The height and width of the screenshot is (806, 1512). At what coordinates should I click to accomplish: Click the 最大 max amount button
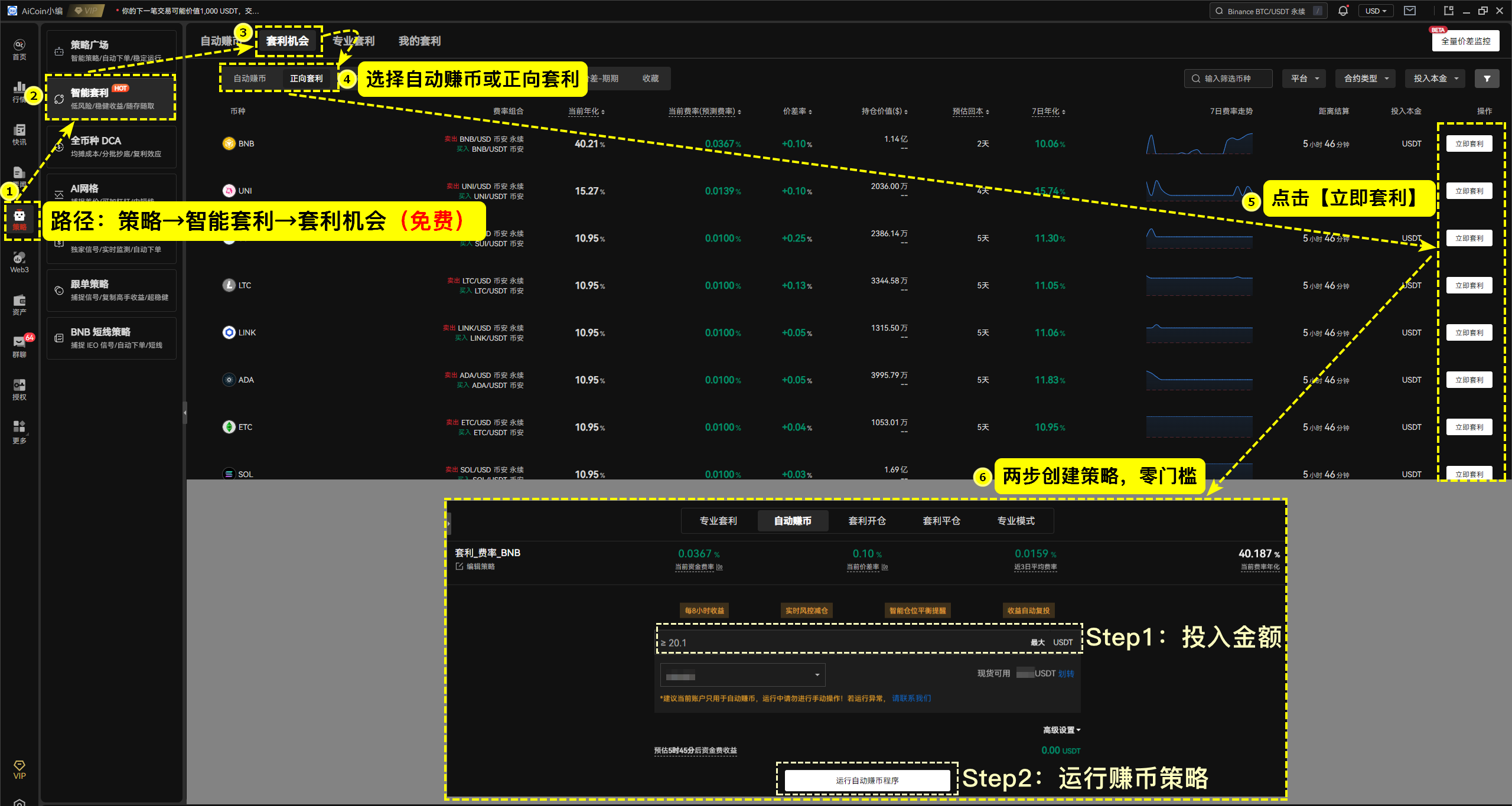(x=1037, y=642)
